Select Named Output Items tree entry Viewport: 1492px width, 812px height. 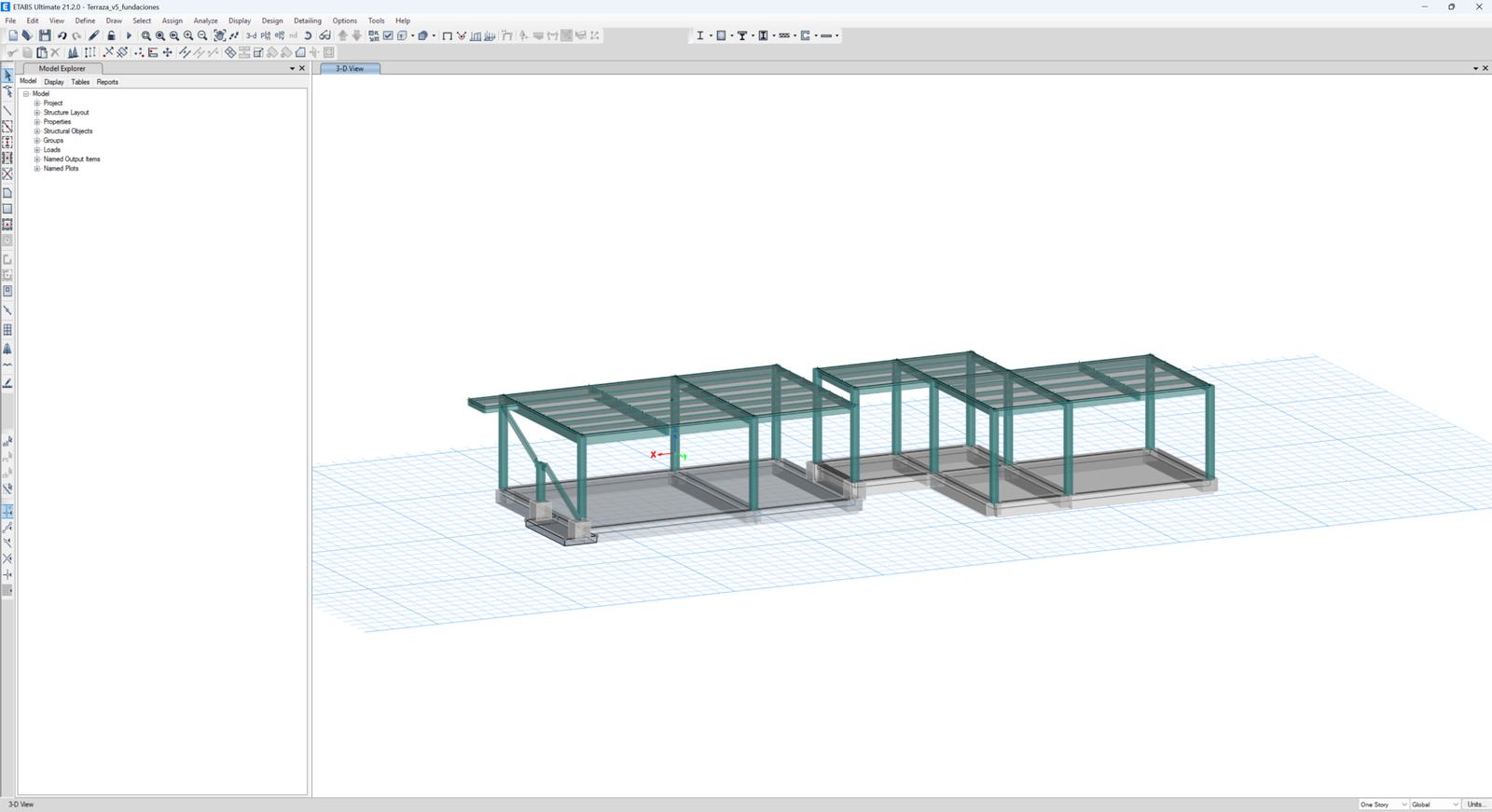click(72, 158)
